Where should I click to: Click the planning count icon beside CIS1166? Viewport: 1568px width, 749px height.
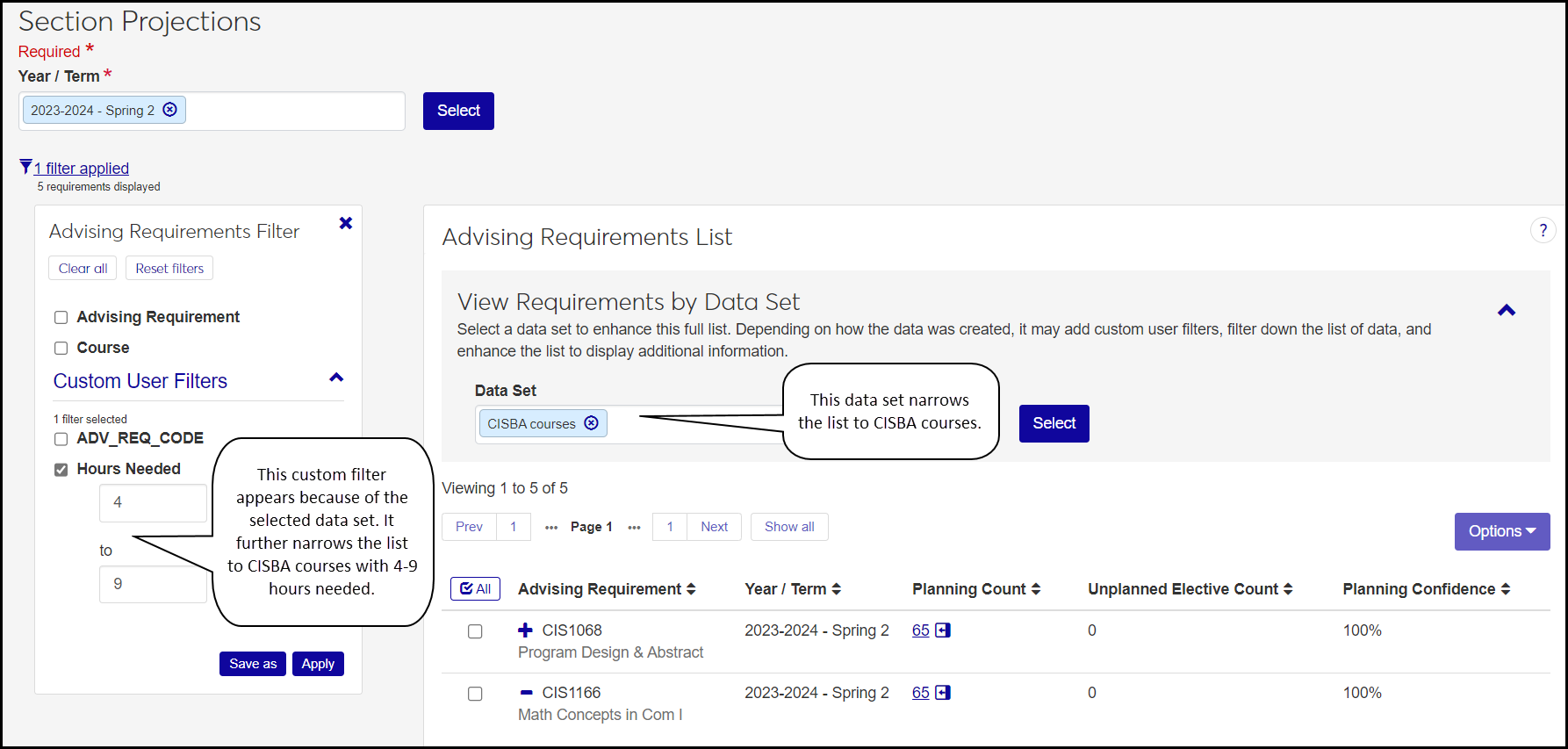click(x=943, y=693)
